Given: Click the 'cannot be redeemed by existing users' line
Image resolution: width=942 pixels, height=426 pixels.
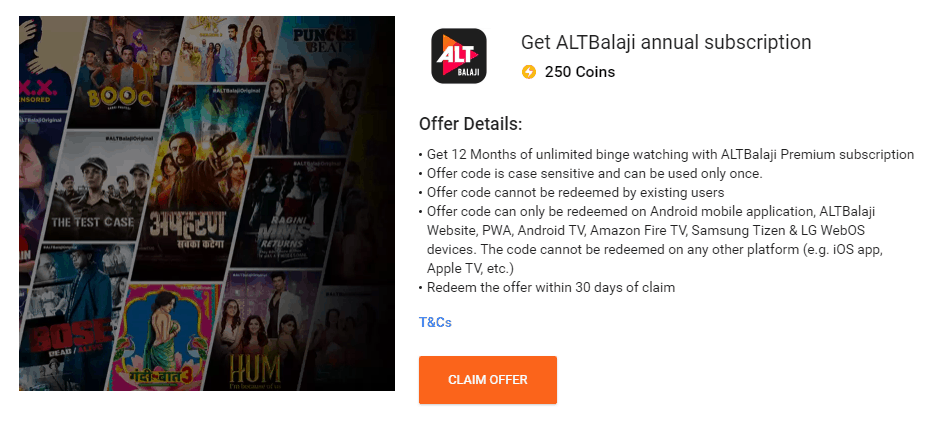Looking at the screenshot, I should [576, 192].
